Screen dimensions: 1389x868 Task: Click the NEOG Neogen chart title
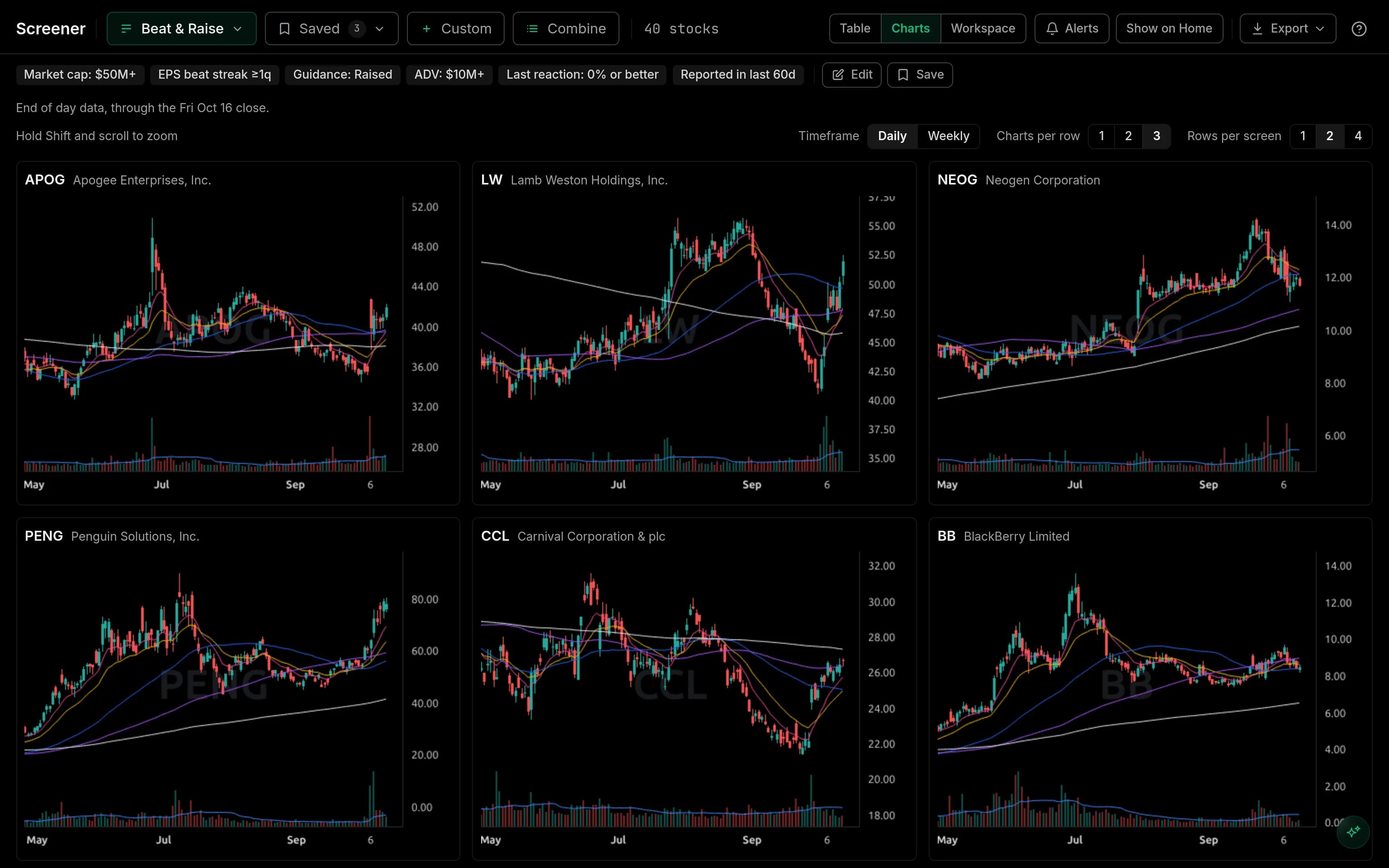(1018, 180)
